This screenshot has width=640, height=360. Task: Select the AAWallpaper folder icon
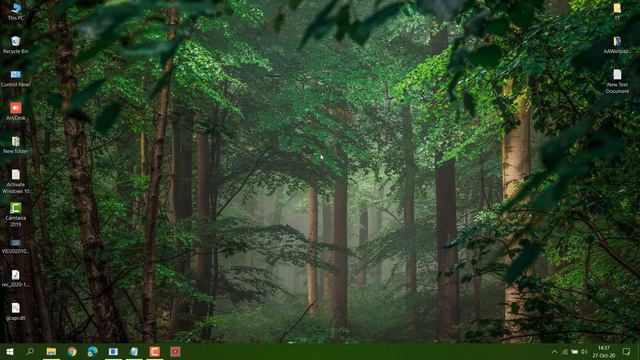coord(617,45)
